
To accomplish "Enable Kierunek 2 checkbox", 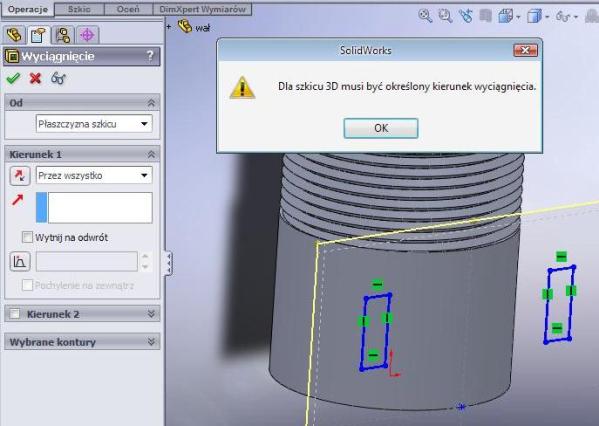I will (x=15, y=314).
